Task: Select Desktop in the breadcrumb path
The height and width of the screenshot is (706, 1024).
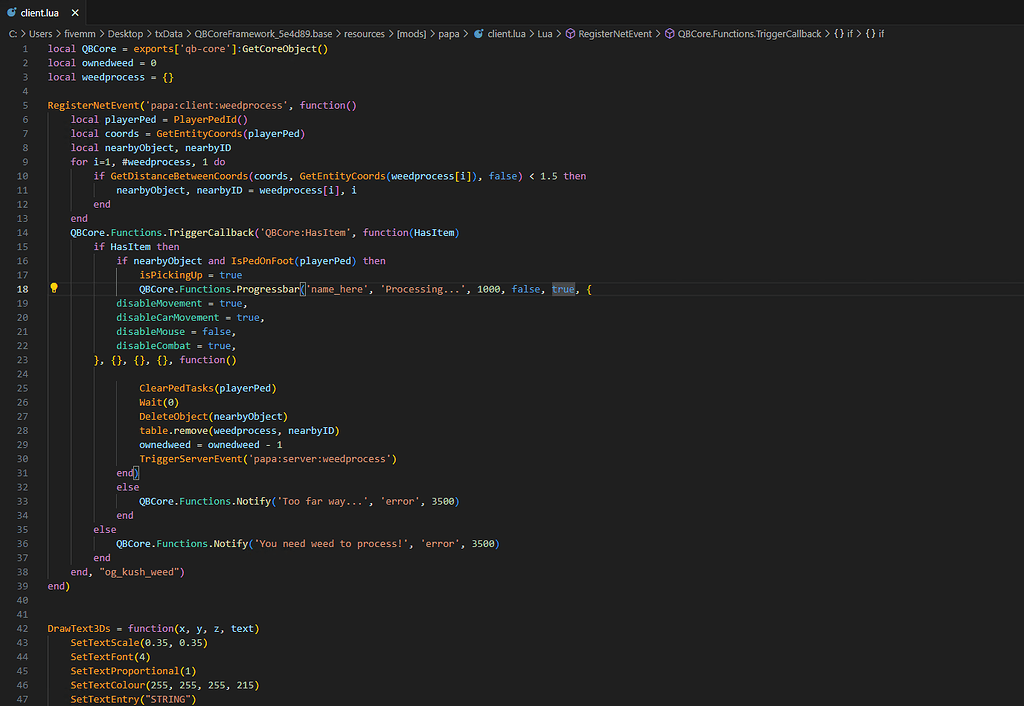Action: click(125, 33)
